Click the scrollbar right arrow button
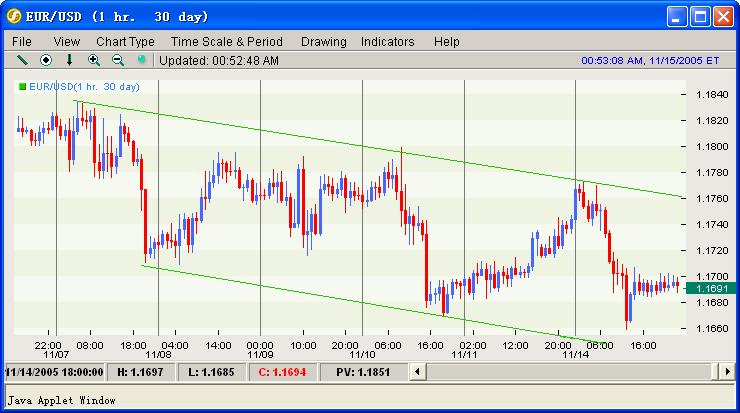The width and height of the screenshot is (740, 413). (727, 372)
